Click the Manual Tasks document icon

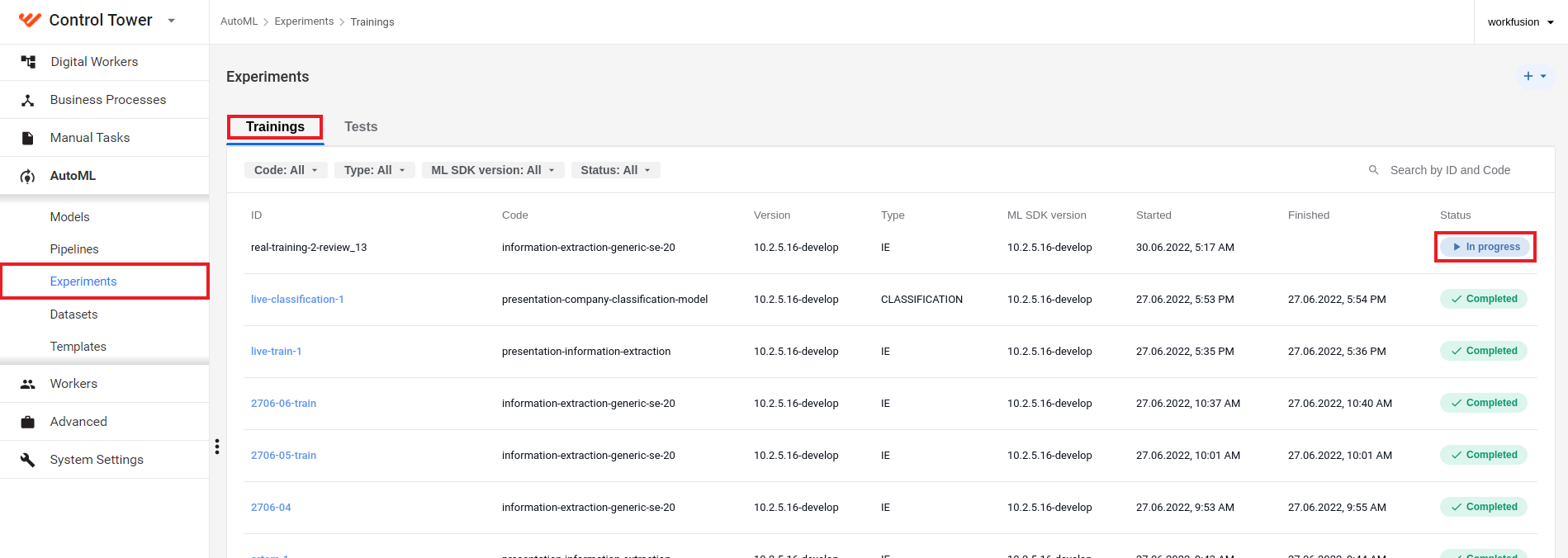[28, 138]
